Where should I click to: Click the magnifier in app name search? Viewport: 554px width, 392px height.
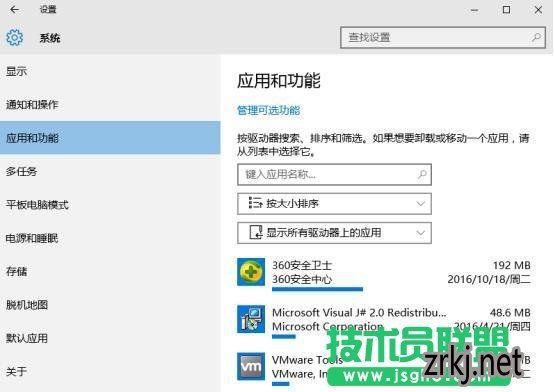click(422, 174)
